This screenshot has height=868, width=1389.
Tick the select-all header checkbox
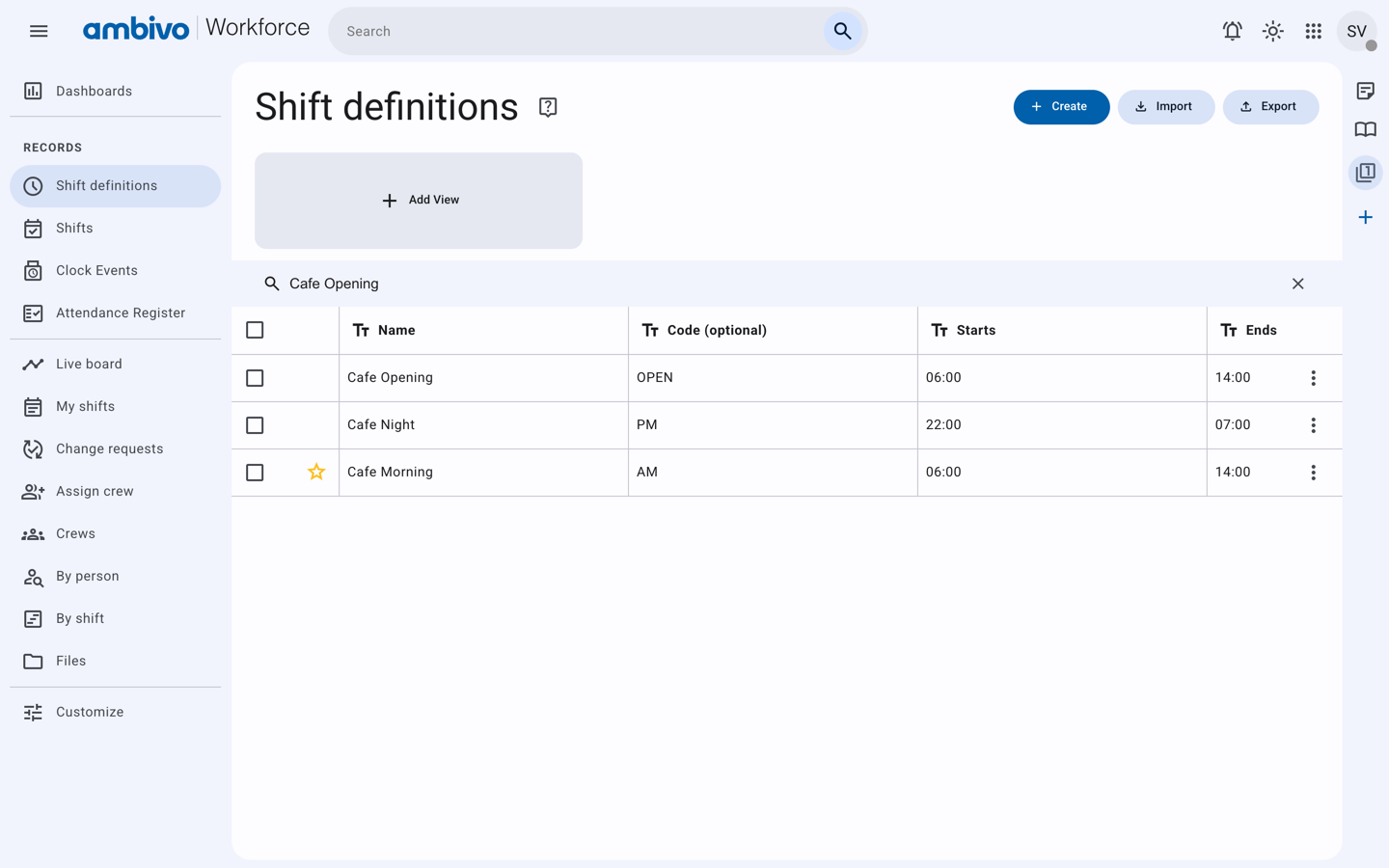[255, 330]
